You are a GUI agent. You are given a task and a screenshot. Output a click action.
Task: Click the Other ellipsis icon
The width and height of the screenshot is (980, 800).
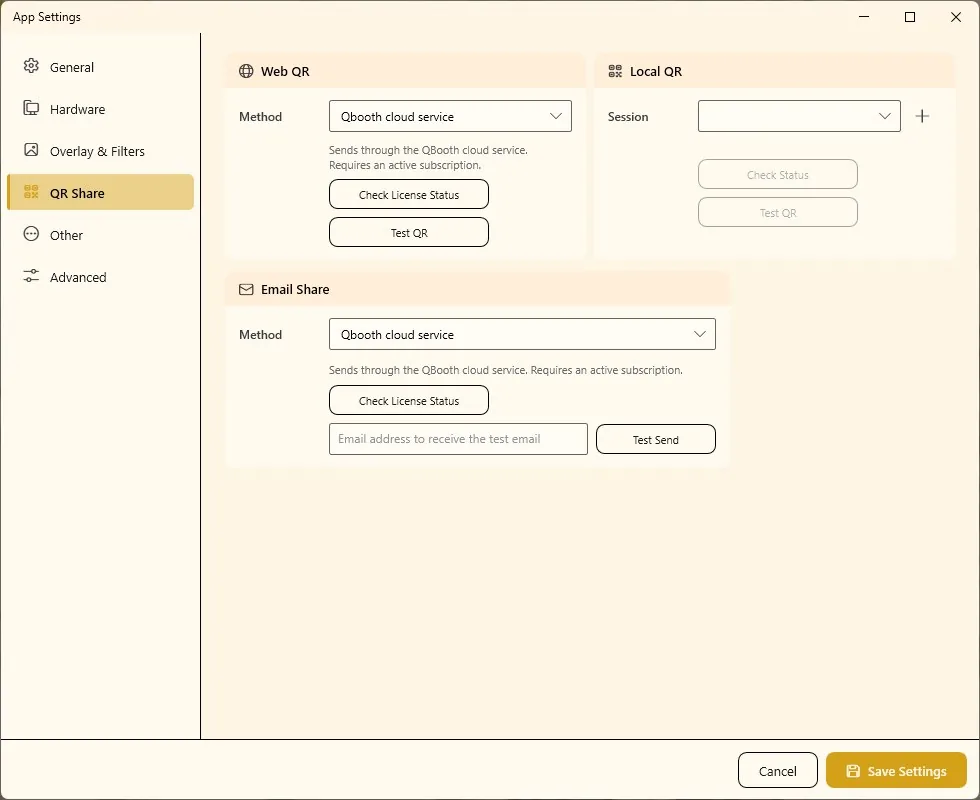point(31,234)
